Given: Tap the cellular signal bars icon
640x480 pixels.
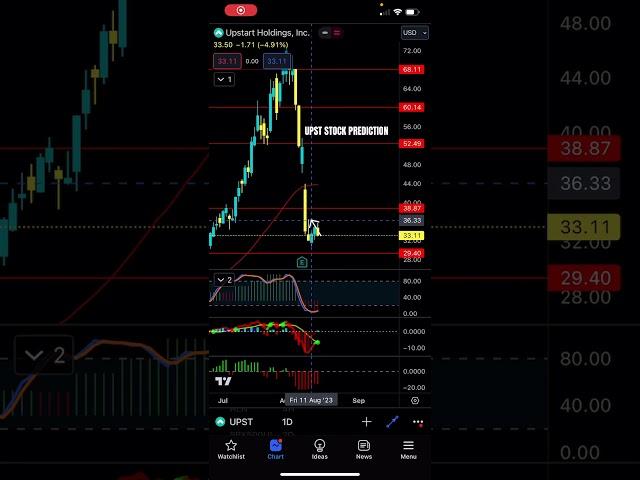Looking at the screenshot, I should [x=385, y=12].
